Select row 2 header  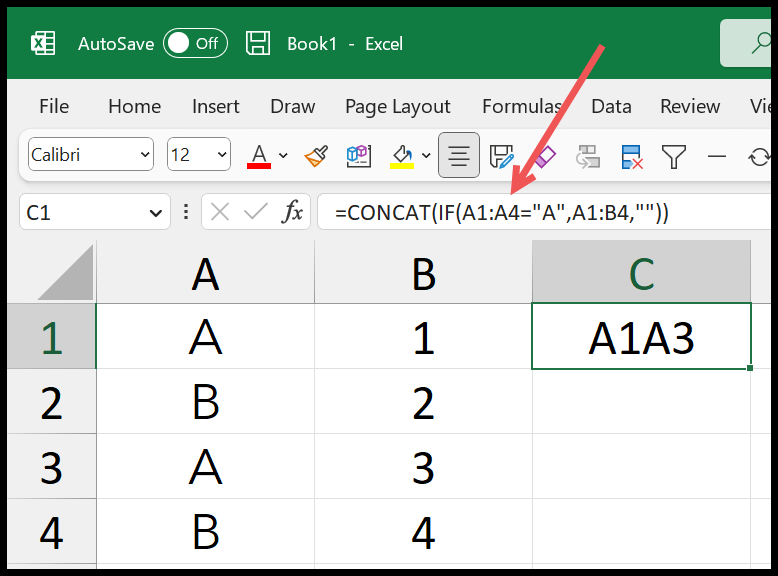(52, 401)
